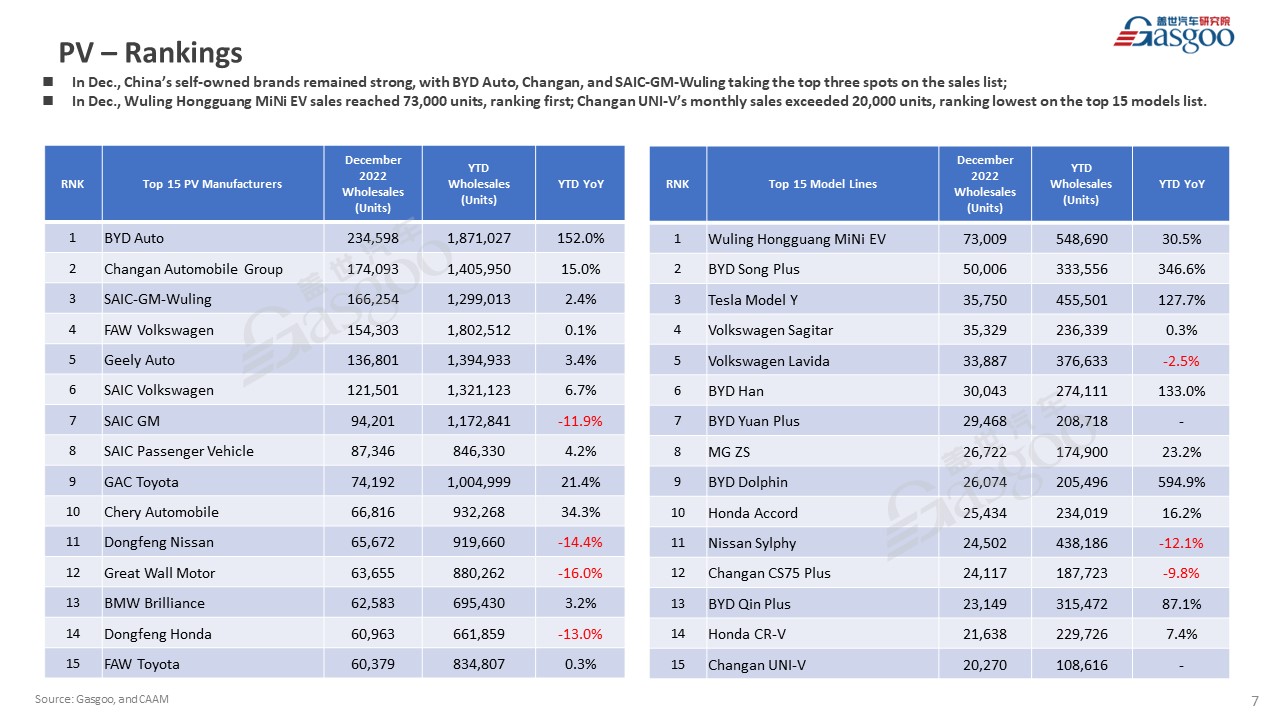The image size is (1280, 720).
Task: Select the 'Great Wall Motor' cell
Action: [212, 573]
